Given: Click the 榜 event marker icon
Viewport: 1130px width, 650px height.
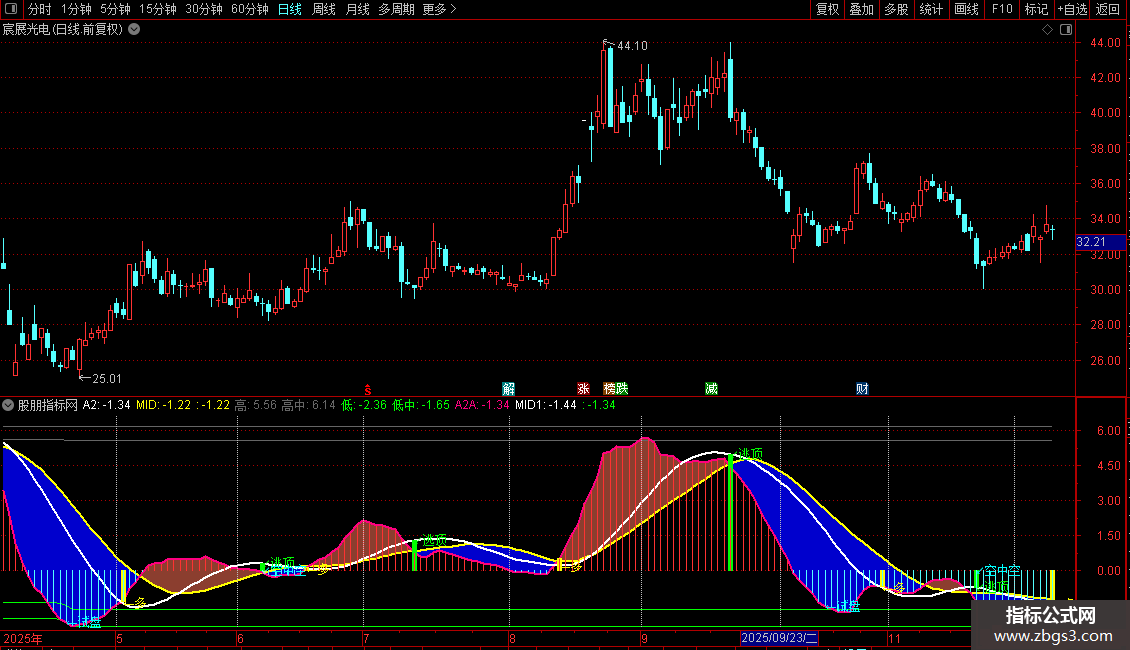Looking at the screenshot, I should [x=609, y=388].
